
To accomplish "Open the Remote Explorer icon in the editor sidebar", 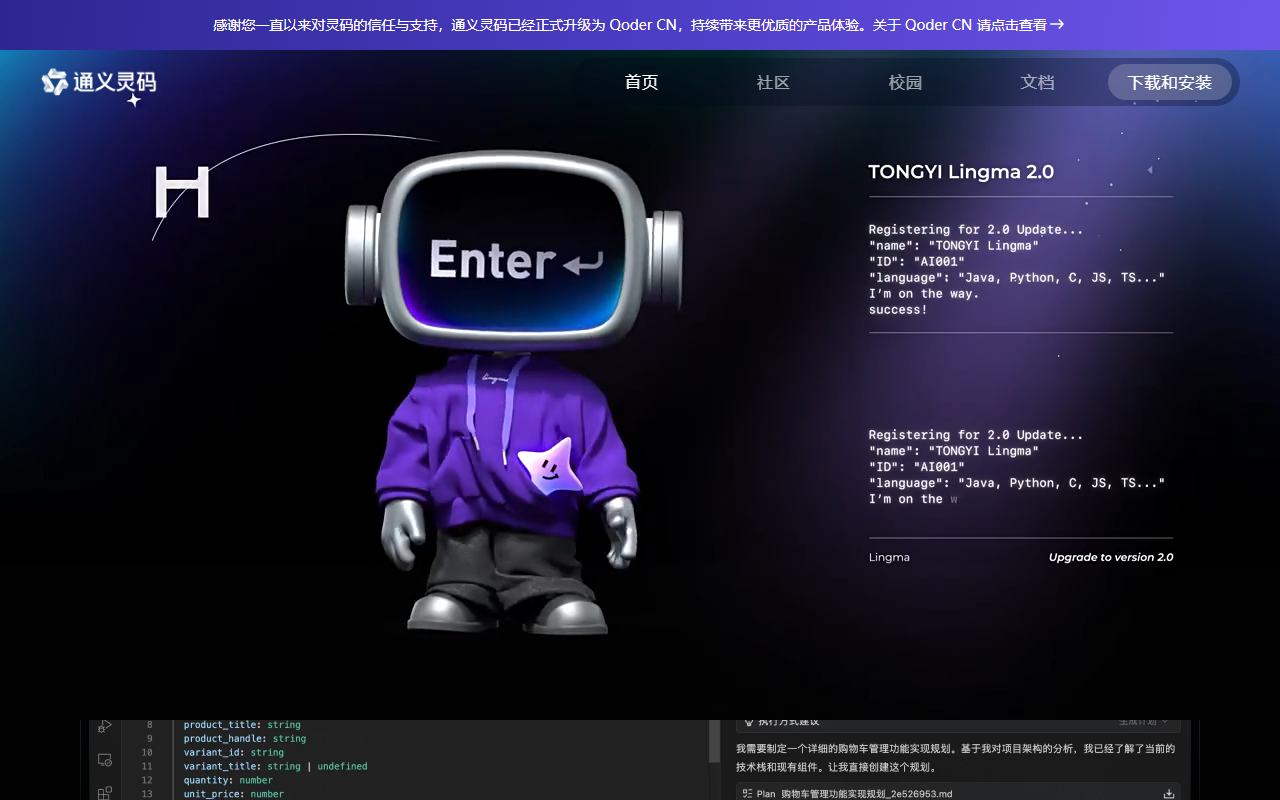I will tap(105, 760).
